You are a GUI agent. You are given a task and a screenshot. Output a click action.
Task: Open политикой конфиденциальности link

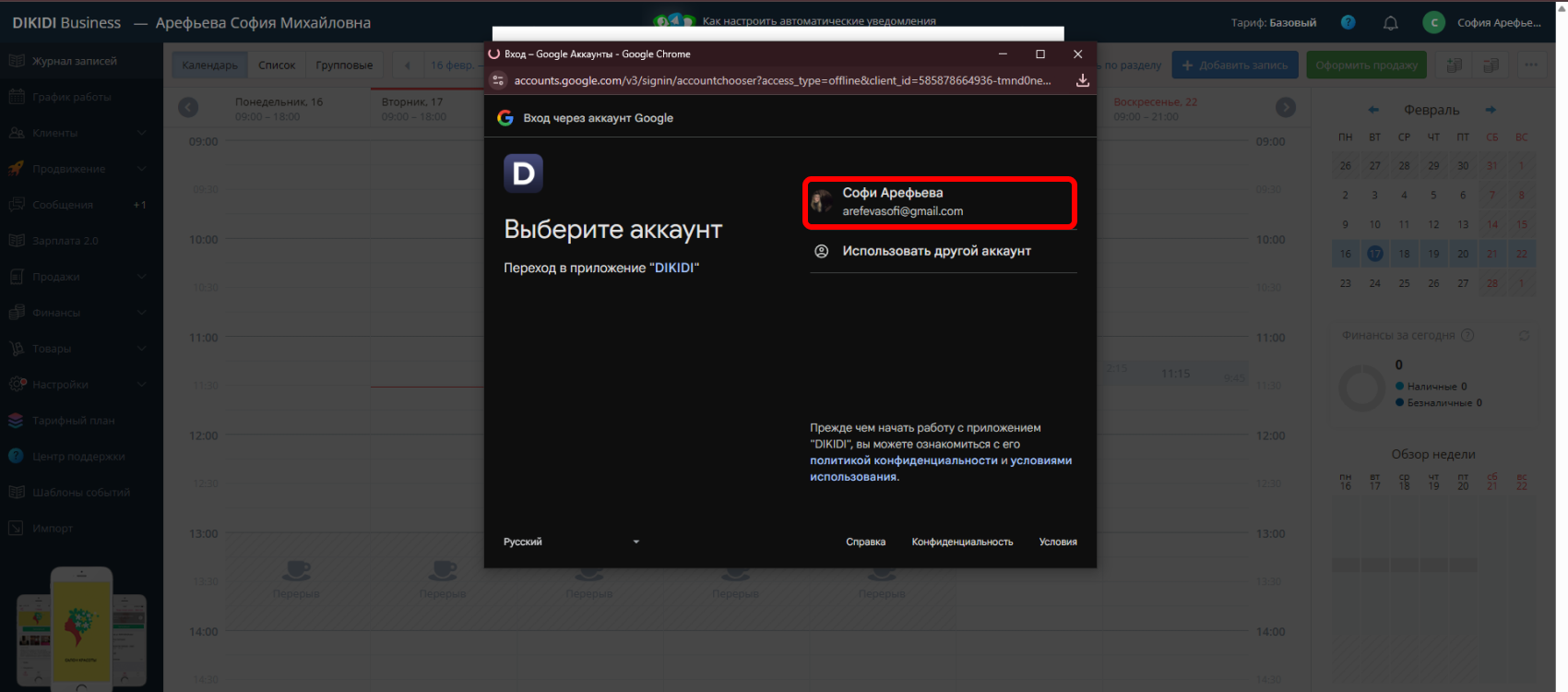pos(903,460)
